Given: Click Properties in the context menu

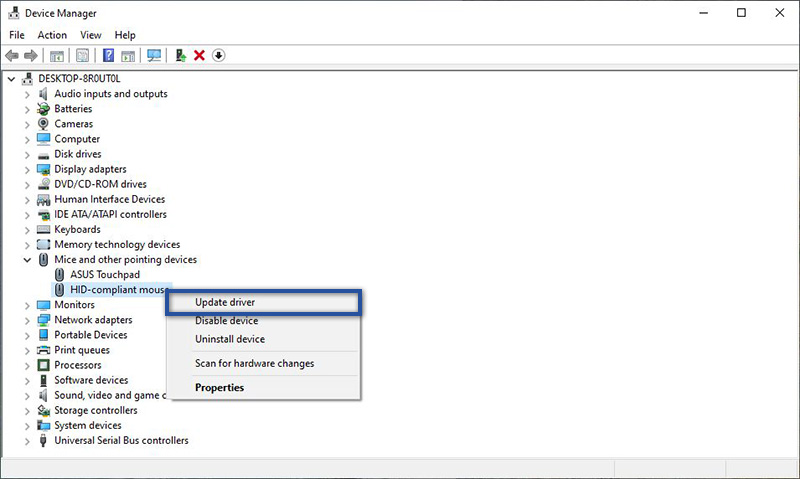Looking at the screenshot, I should tap(219, 387).
